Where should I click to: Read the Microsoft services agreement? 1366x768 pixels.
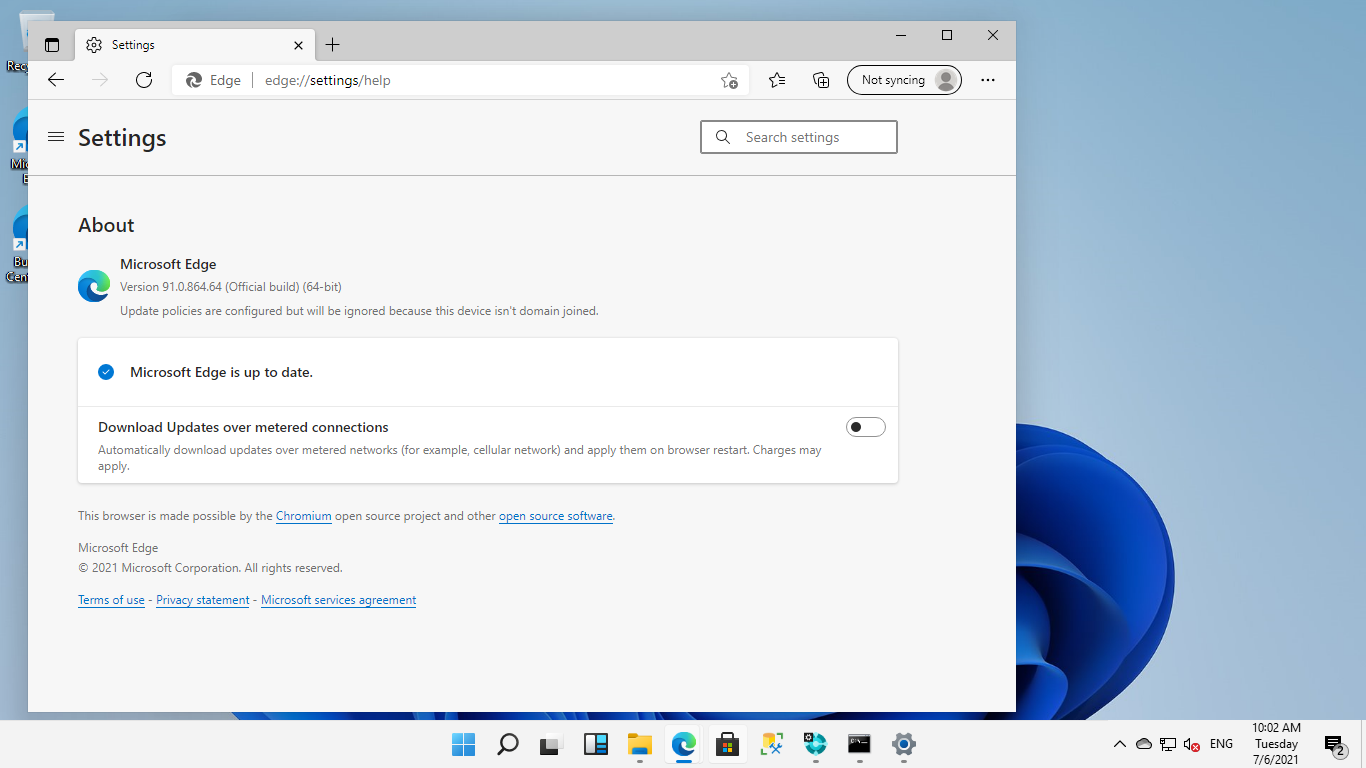338,599
